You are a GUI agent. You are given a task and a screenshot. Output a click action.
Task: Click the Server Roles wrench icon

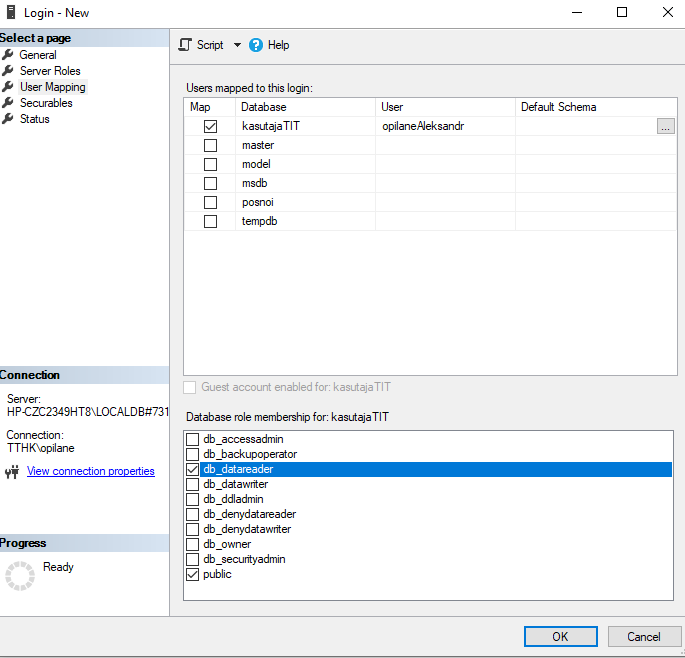coord(8,71)
